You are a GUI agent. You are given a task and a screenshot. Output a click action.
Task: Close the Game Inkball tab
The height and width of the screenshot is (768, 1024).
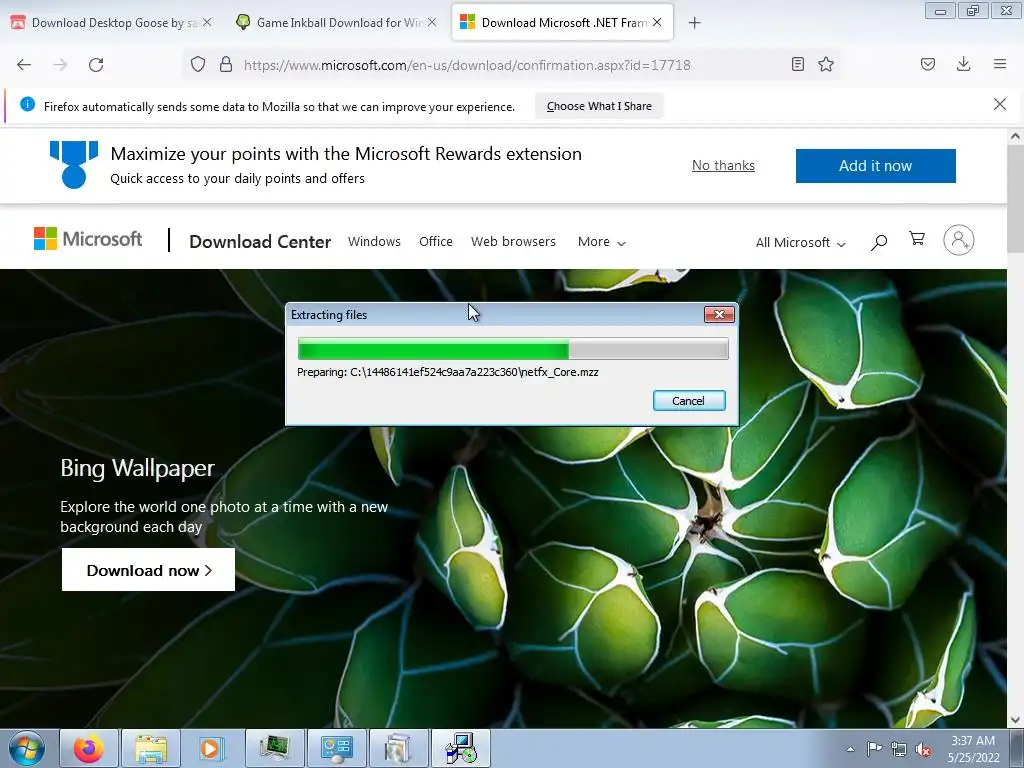point(432,22)
